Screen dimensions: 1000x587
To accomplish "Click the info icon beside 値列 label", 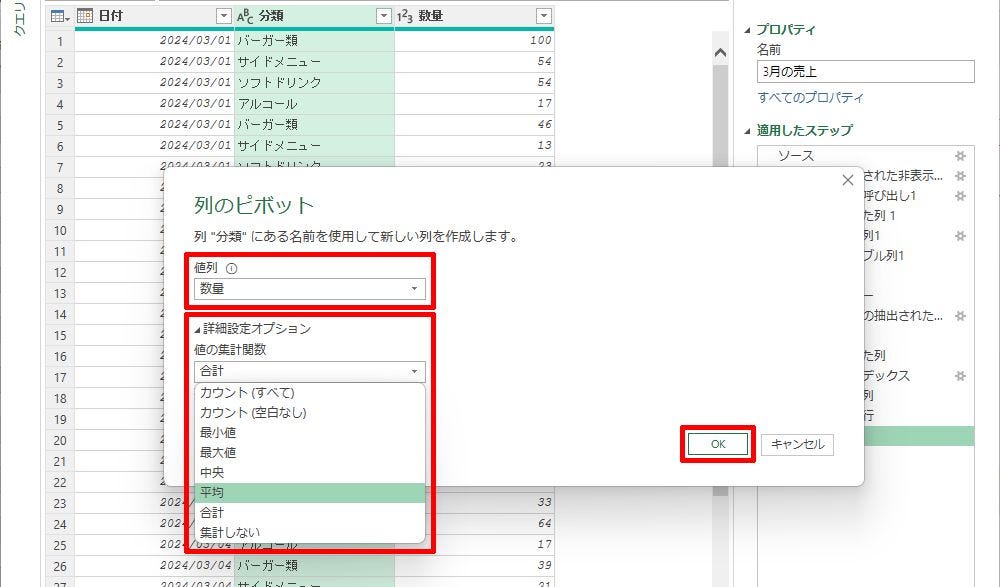I will coord(232,268).
